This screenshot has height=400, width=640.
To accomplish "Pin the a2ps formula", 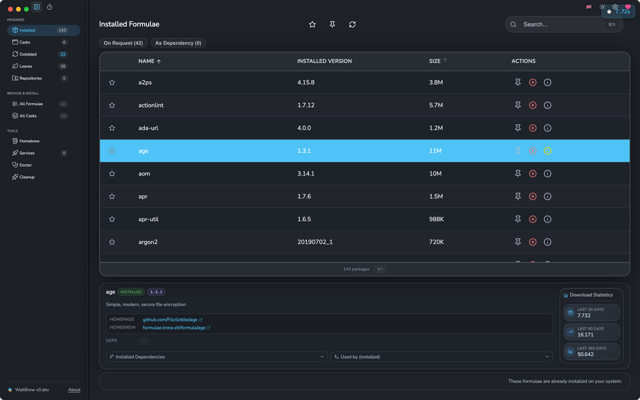I will point(518,82).
